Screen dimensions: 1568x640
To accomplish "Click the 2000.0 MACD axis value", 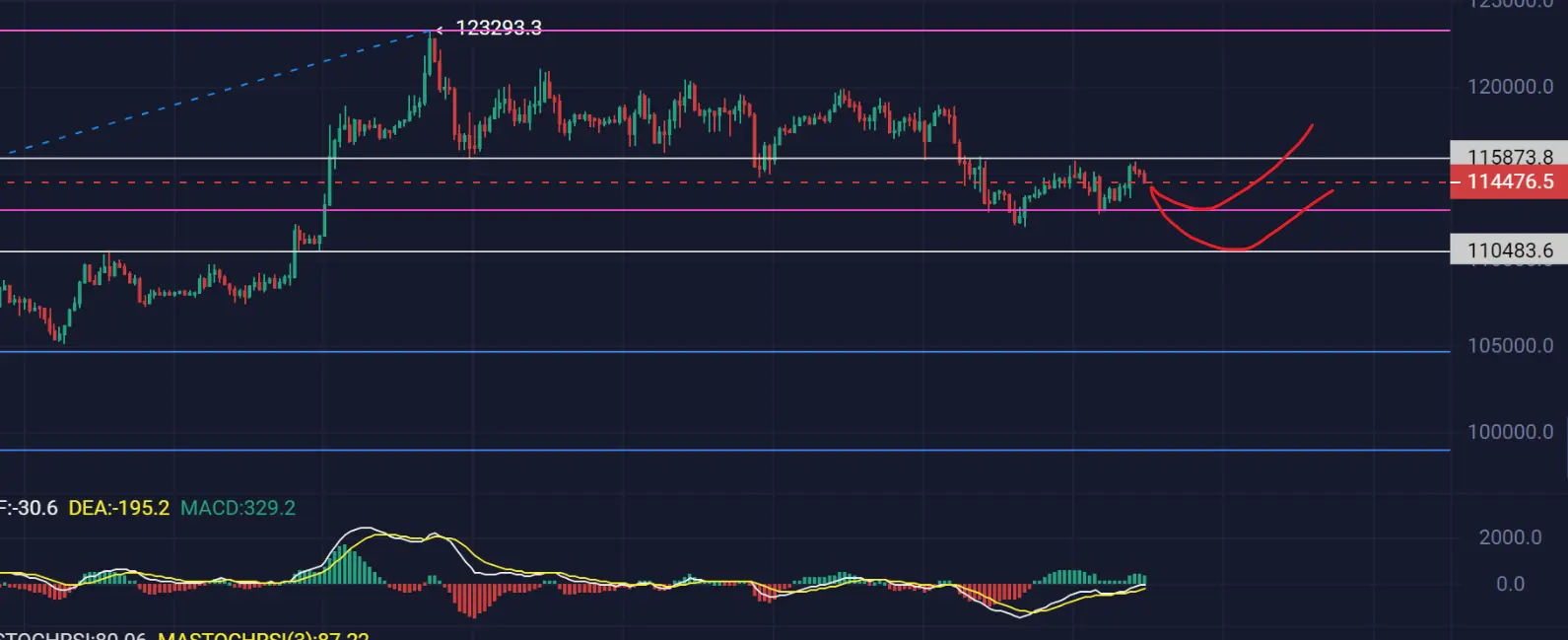I will [1510, 537].
